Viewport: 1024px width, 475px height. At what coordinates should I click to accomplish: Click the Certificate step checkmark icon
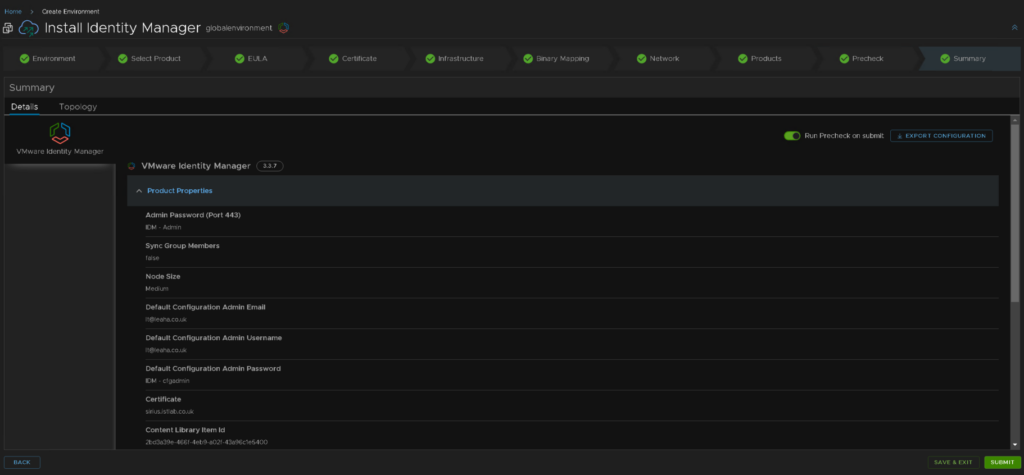(x=334, y=59)
